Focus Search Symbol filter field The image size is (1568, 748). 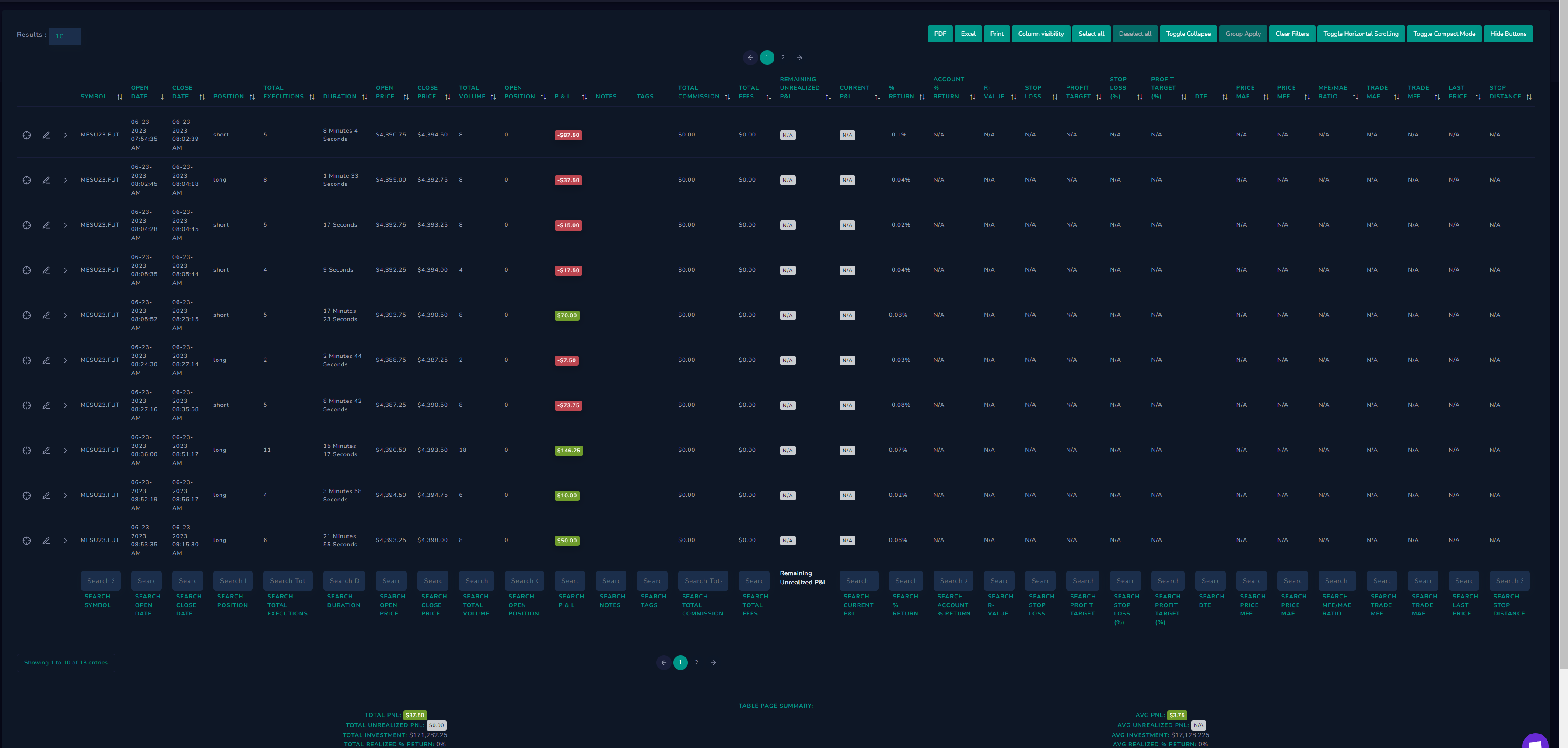click(101, 580)
